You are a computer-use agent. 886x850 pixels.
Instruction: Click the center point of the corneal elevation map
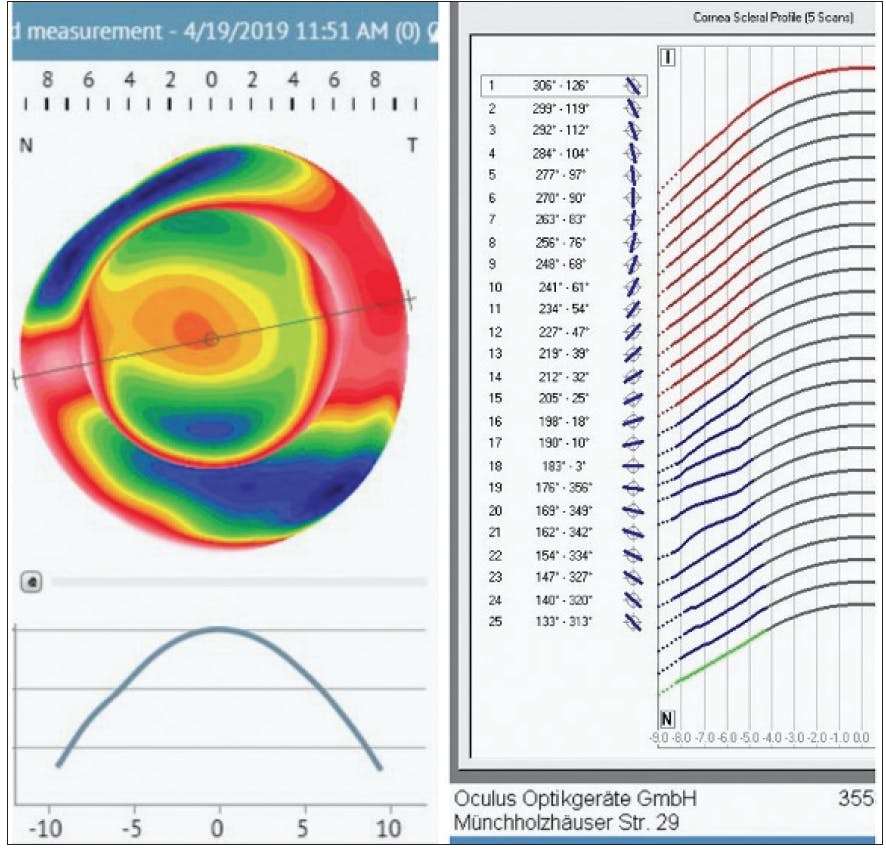211,339
